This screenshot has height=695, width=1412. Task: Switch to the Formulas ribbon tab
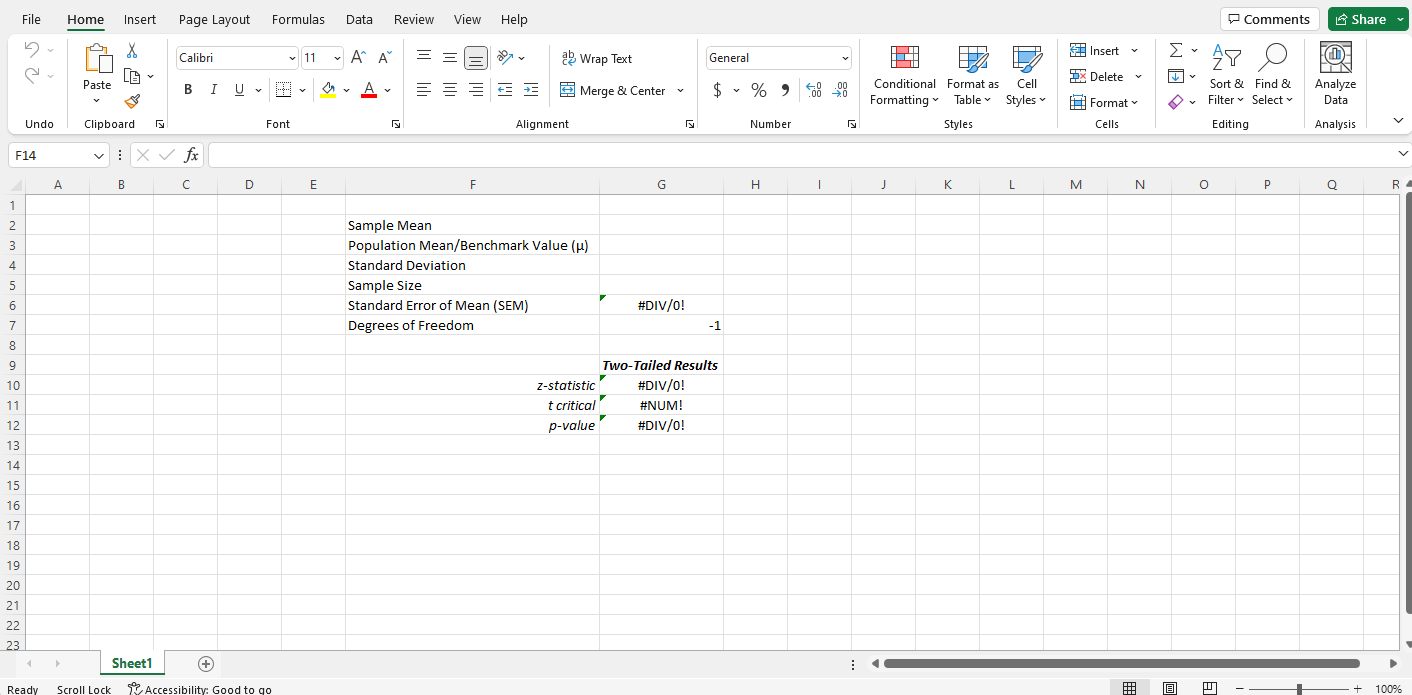(x=298, y=19)
